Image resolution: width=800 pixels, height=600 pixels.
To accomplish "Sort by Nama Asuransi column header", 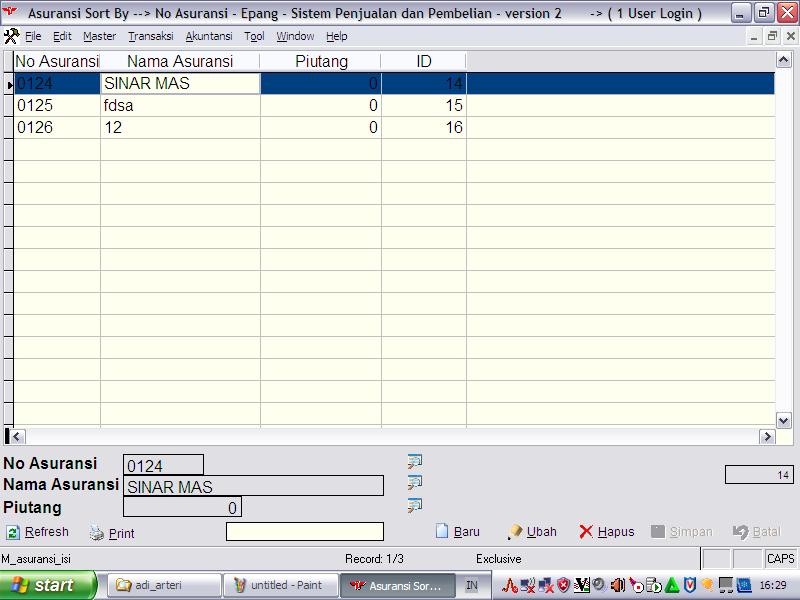I will (x=179, y=61).
